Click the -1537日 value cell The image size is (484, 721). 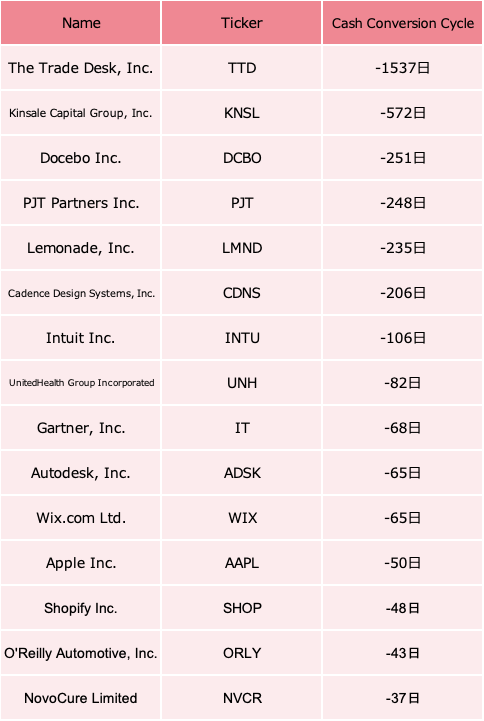coord(402,68)
